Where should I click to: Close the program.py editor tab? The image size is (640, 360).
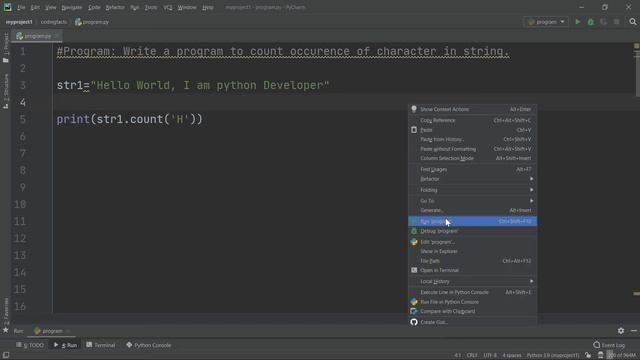(56, 36)
